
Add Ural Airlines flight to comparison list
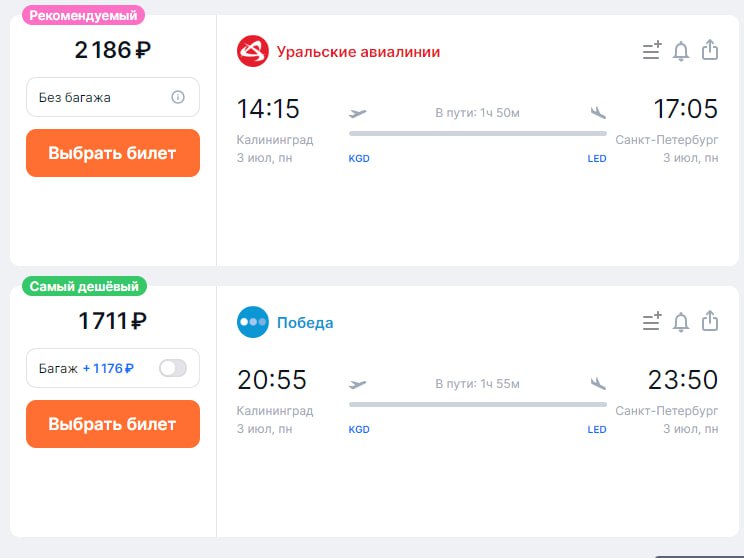click(651, 51)
